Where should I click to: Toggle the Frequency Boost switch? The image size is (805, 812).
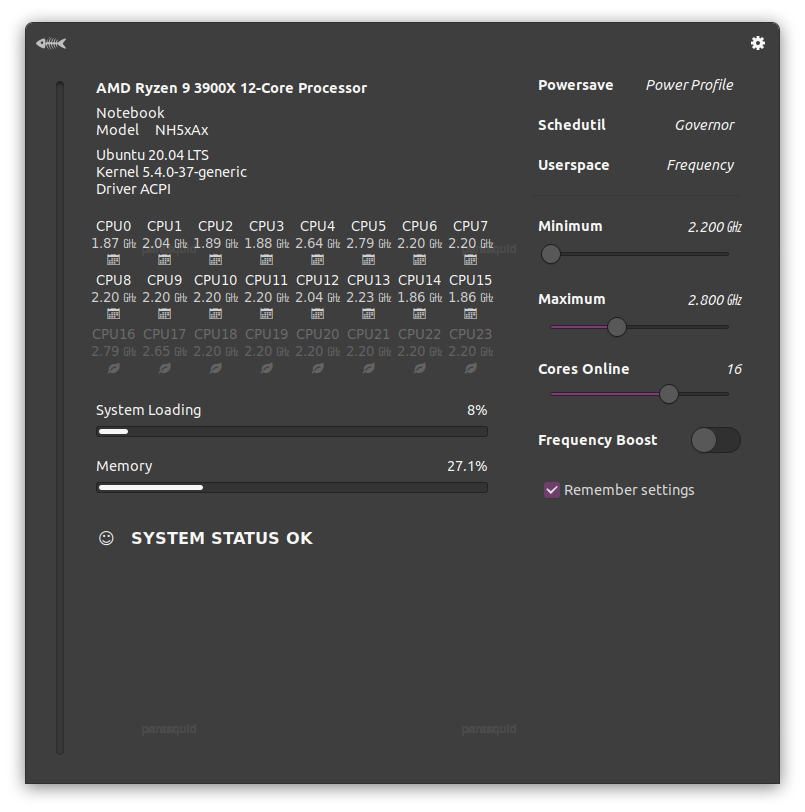(x=715, y=440)
